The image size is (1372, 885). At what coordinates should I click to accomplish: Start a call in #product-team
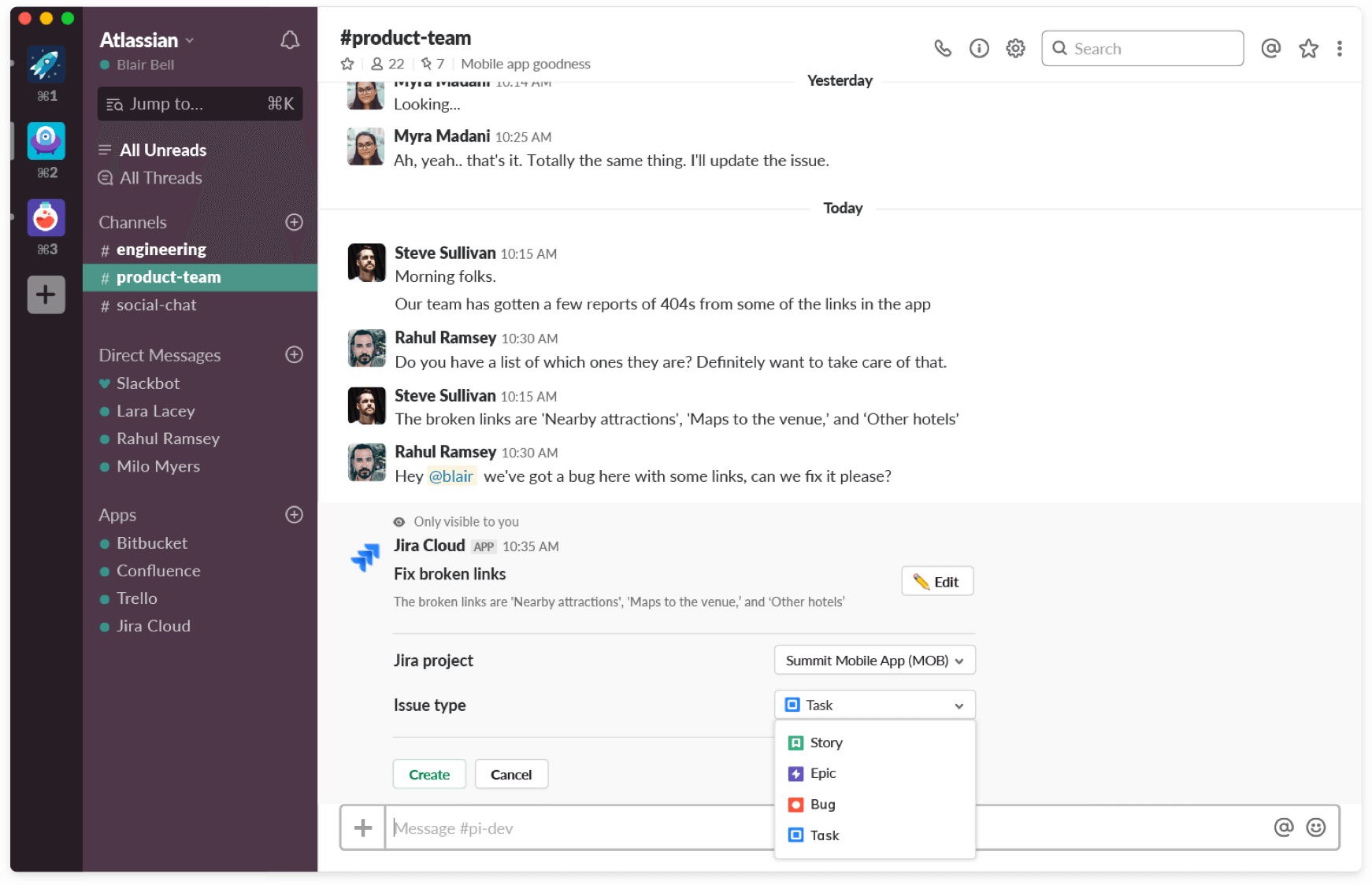coord(943,48)
